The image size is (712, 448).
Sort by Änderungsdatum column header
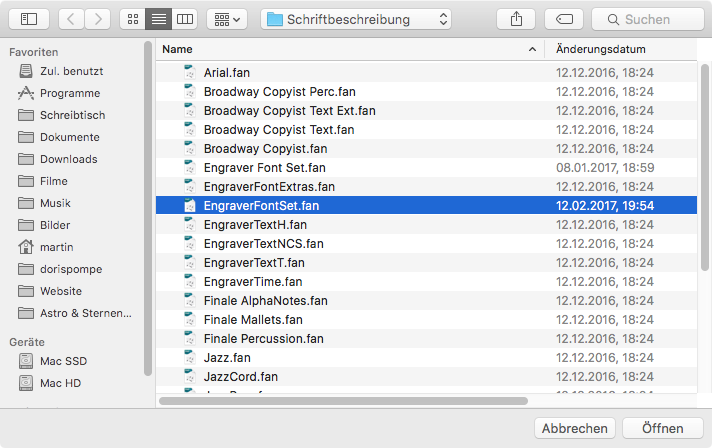pos(625,49)
